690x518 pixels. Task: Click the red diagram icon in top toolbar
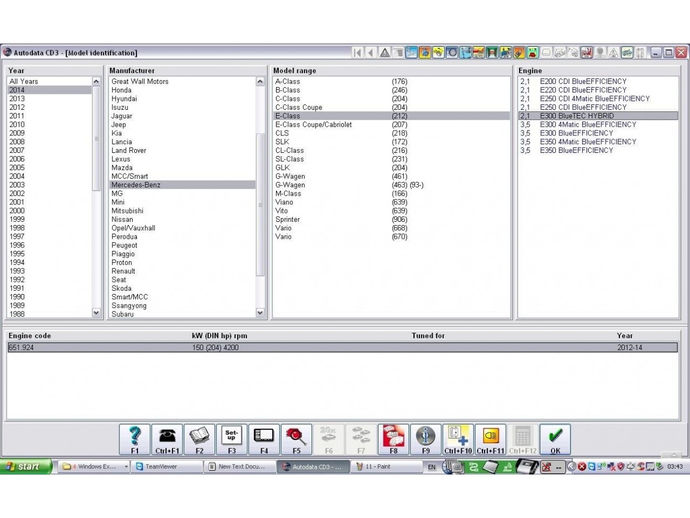click(x=586, y=53)
